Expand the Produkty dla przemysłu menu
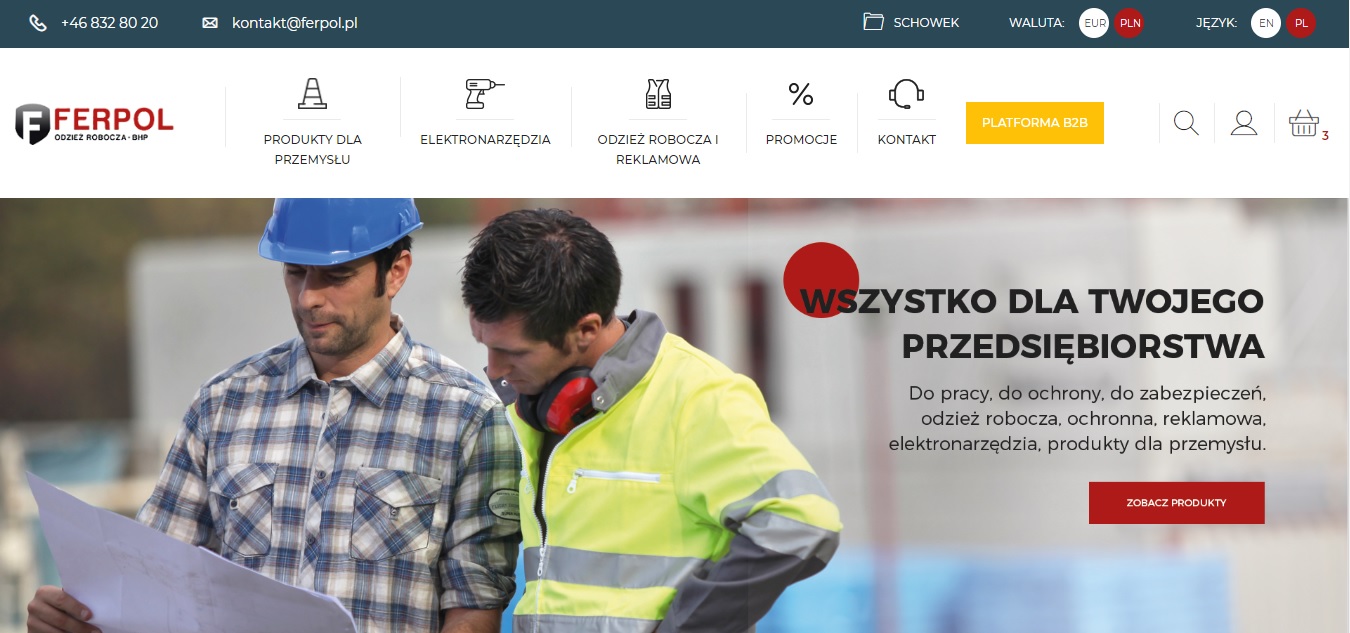 coord(312,149)
